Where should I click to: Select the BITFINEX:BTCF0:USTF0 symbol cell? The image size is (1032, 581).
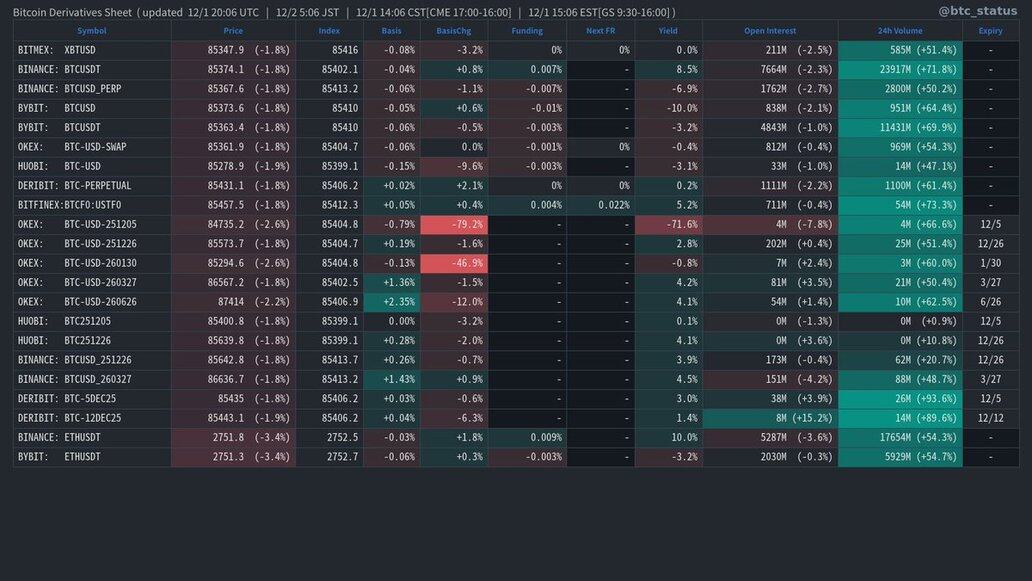click(x=92, y=205)
